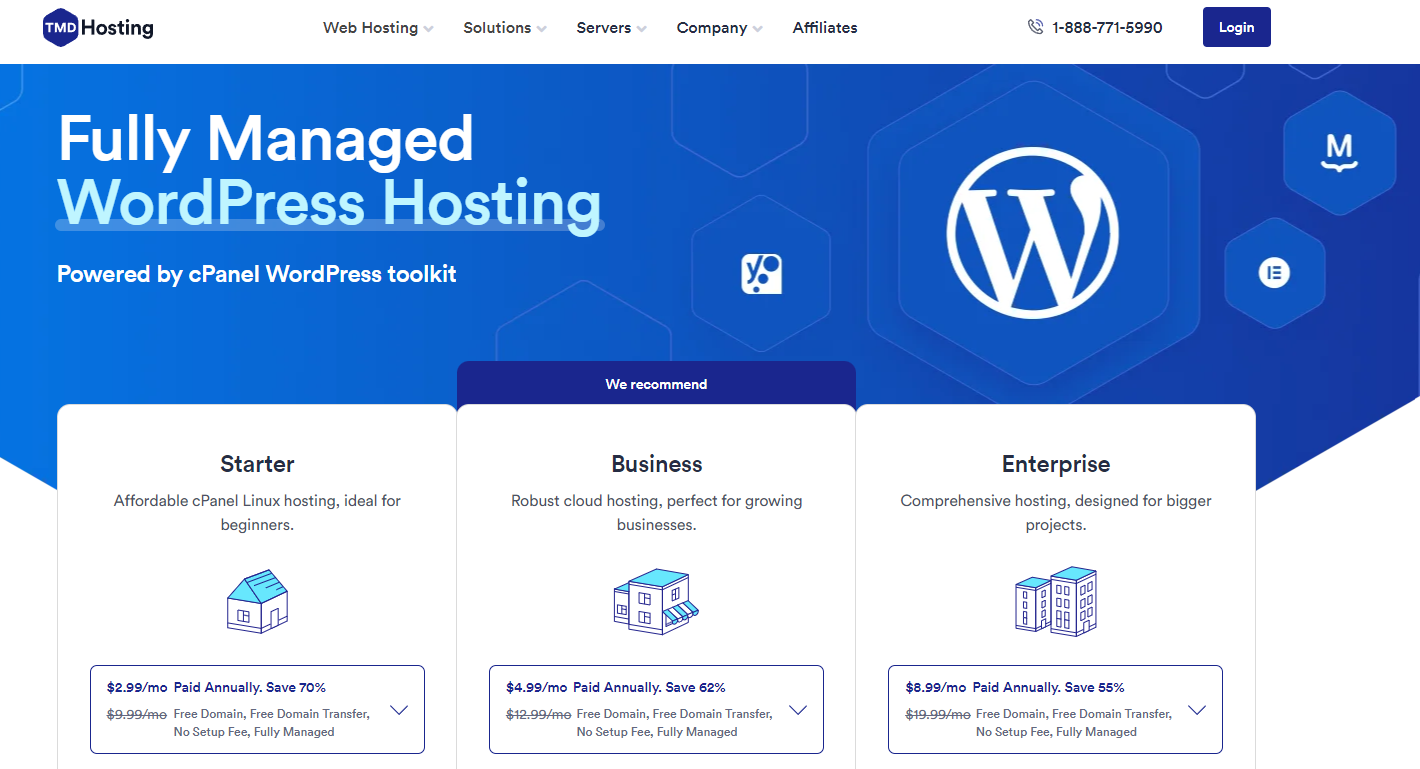Click the Business plan title
The width and height of the screenshot is (1420, 769).
657,464
